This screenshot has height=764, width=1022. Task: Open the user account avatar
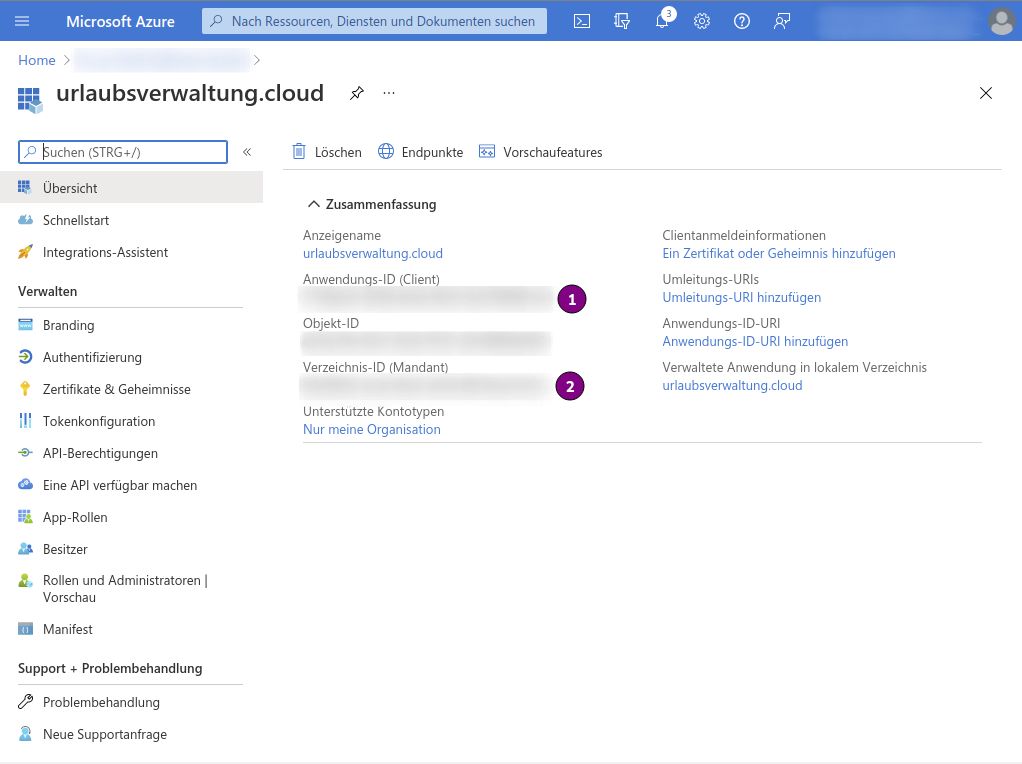(x=1001, y=21)
